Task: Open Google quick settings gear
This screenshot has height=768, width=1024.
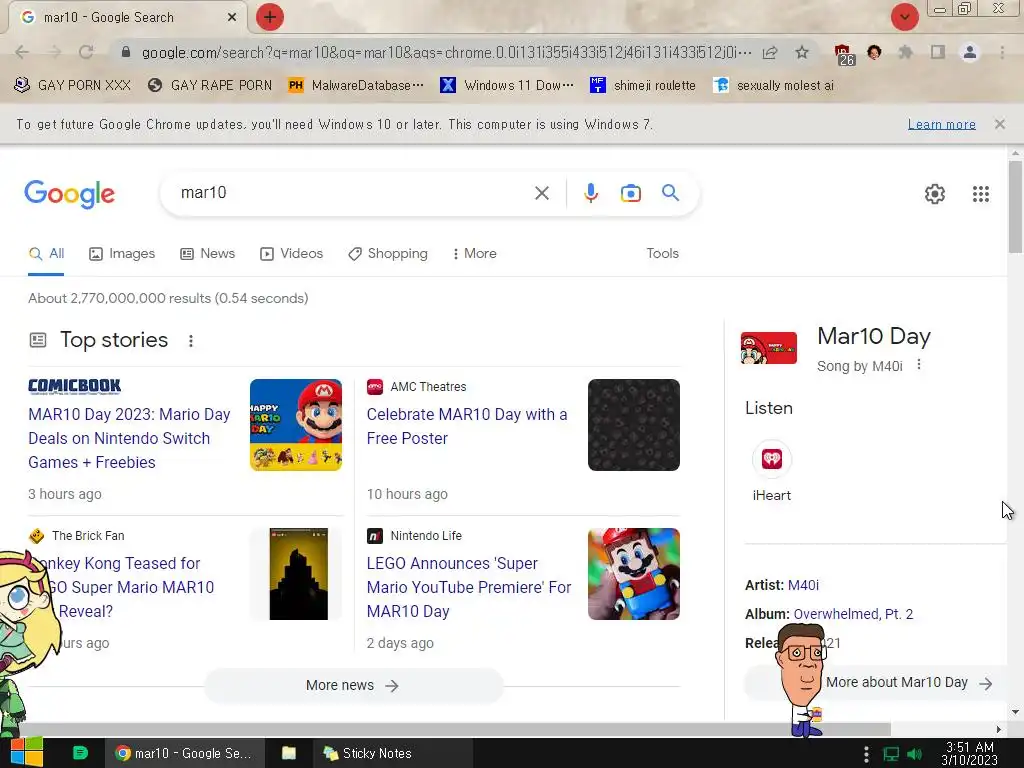Action: click(935, 194)
